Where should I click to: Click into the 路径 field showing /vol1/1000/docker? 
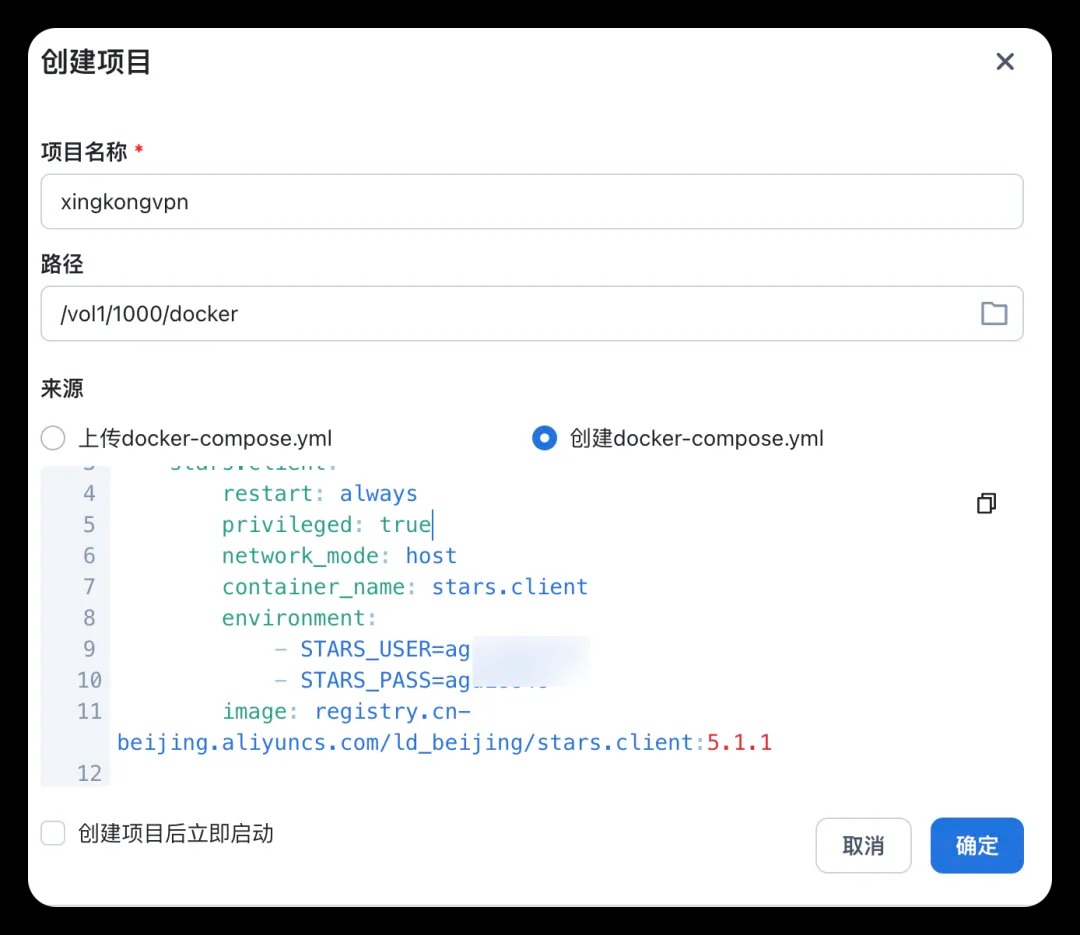pyautogui.click(x=500, y=314)
